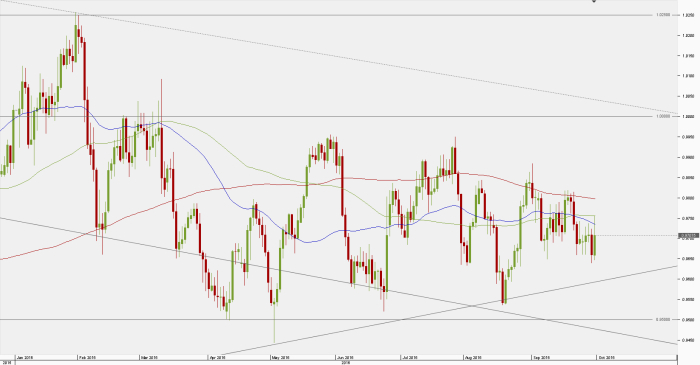Select the blue moving average line's right end
This screenshot has height=365, width=700.
(x=594, y=224)
